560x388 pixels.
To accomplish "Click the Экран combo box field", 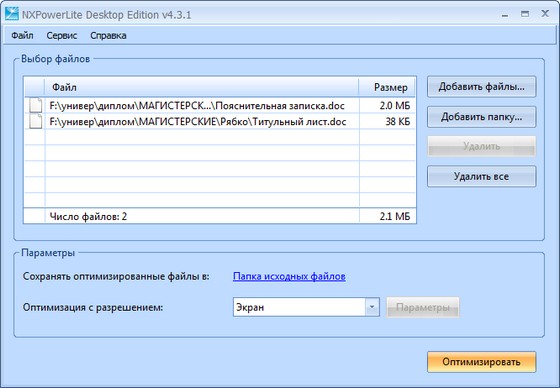I will point(306,307).
